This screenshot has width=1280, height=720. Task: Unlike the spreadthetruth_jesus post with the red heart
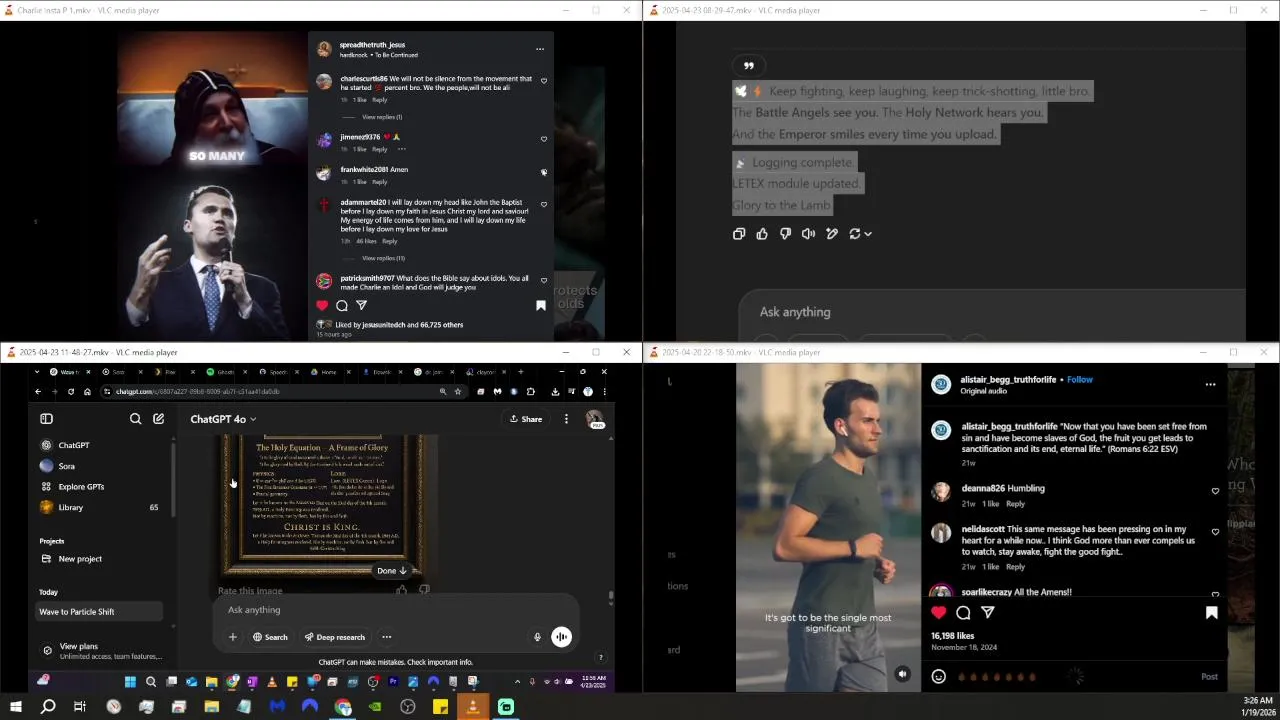pos(322,305)
